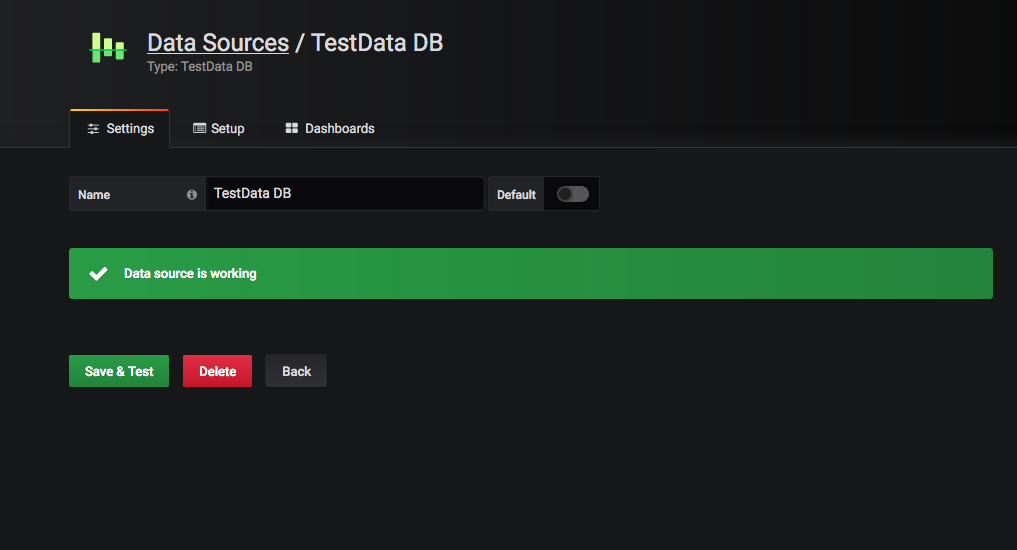Click the TestData DB green logo icon
Viewport: 1017px width, 550px height.
tap(108, 47)
